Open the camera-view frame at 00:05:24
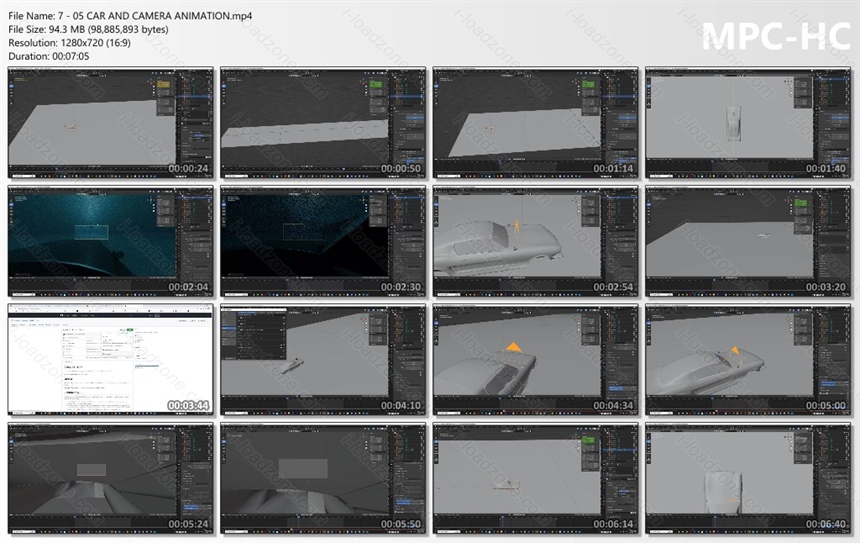 coord(111,478)
